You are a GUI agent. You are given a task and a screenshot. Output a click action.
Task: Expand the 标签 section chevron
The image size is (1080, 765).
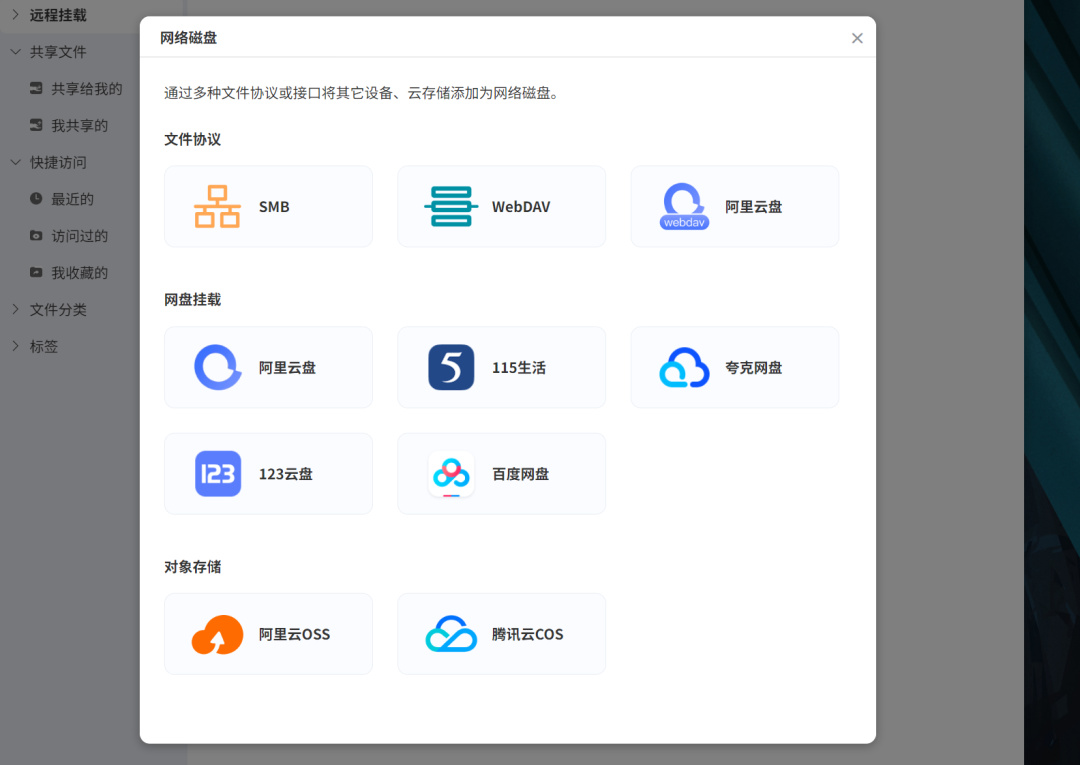pyautogui.click(x=16, y=346)
